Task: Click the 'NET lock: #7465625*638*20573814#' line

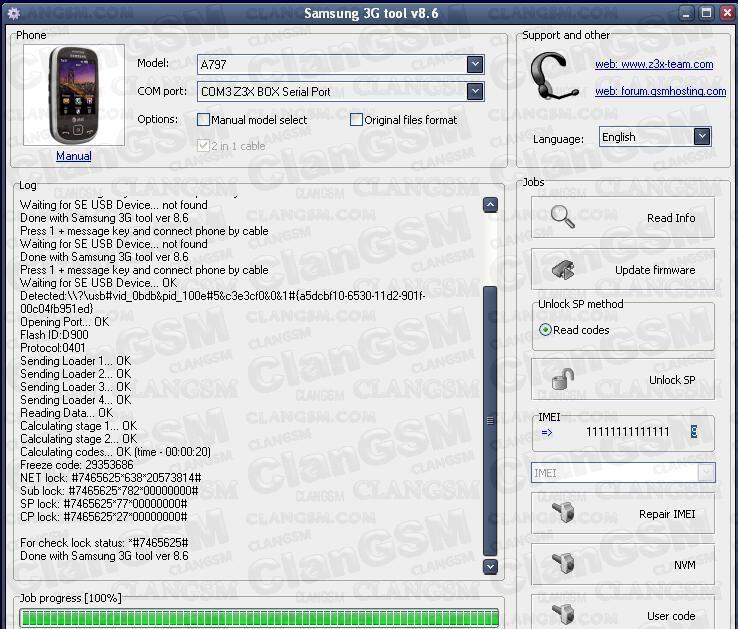Action: pos(111,478)
